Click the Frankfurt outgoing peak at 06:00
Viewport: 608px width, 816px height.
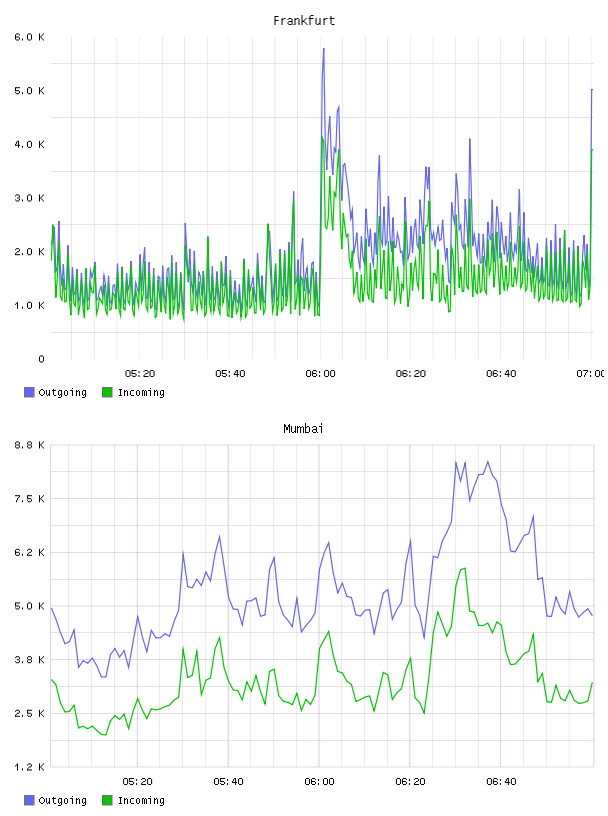coord(323,49)
